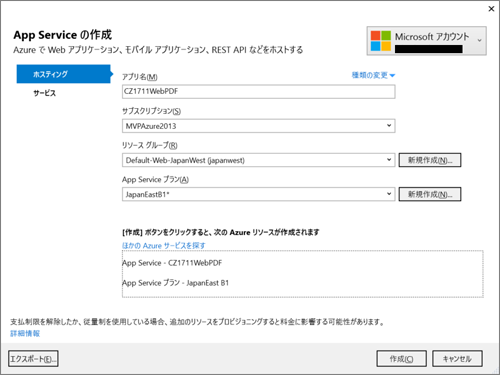Open the 種類の変更 dropdown link

(x=373, y=75)
